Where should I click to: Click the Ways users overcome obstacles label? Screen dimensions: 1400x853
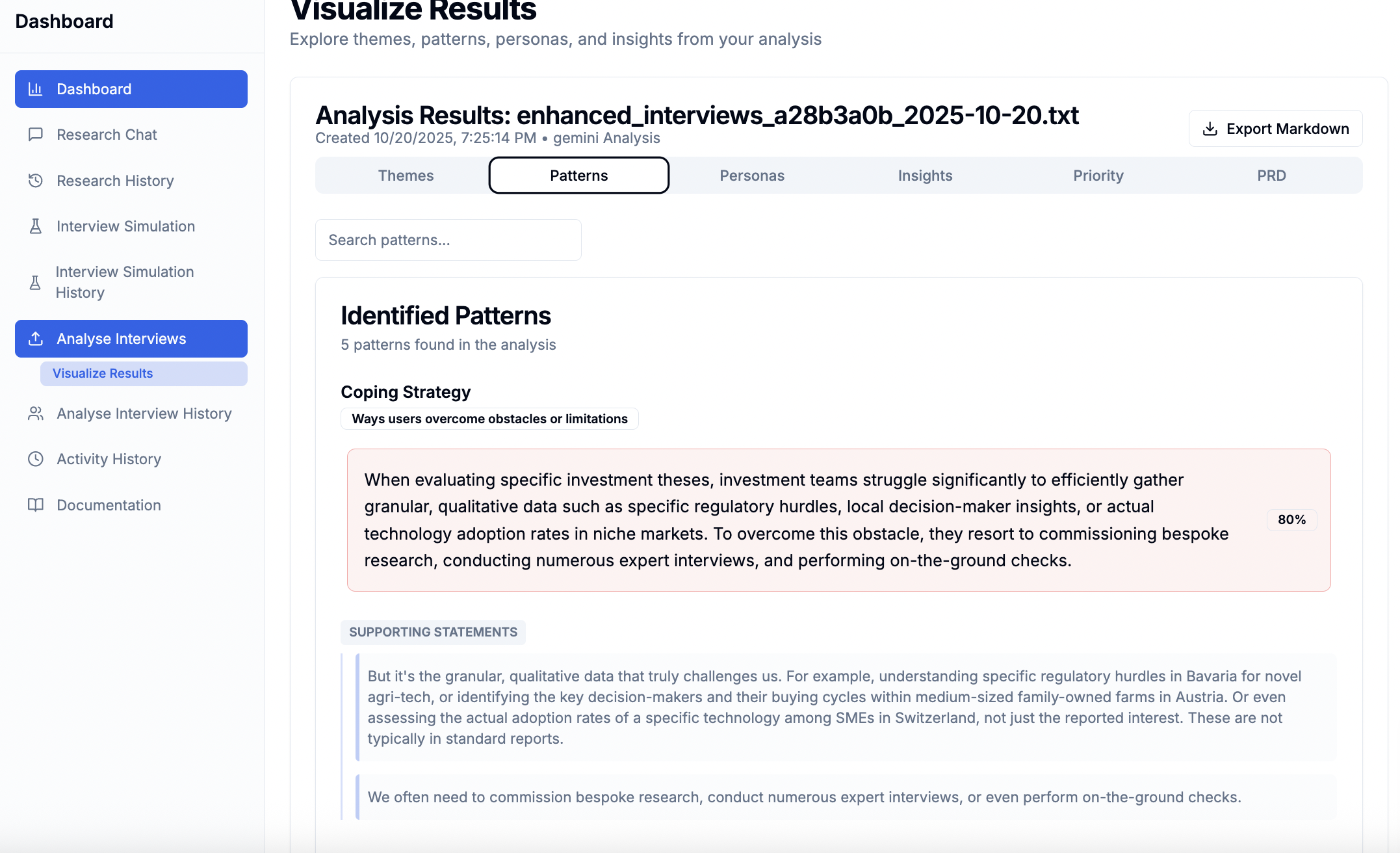click(489, 419)
